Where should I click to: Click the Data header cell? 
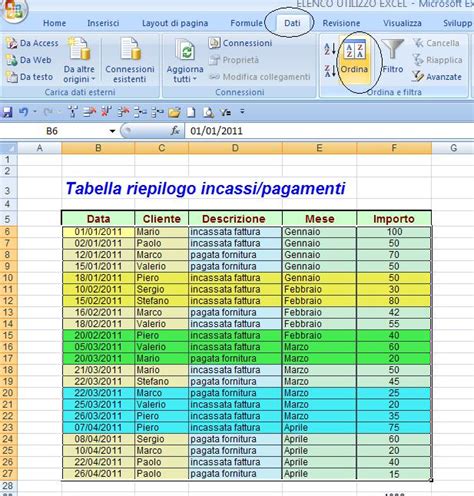[x=98, y=219]
